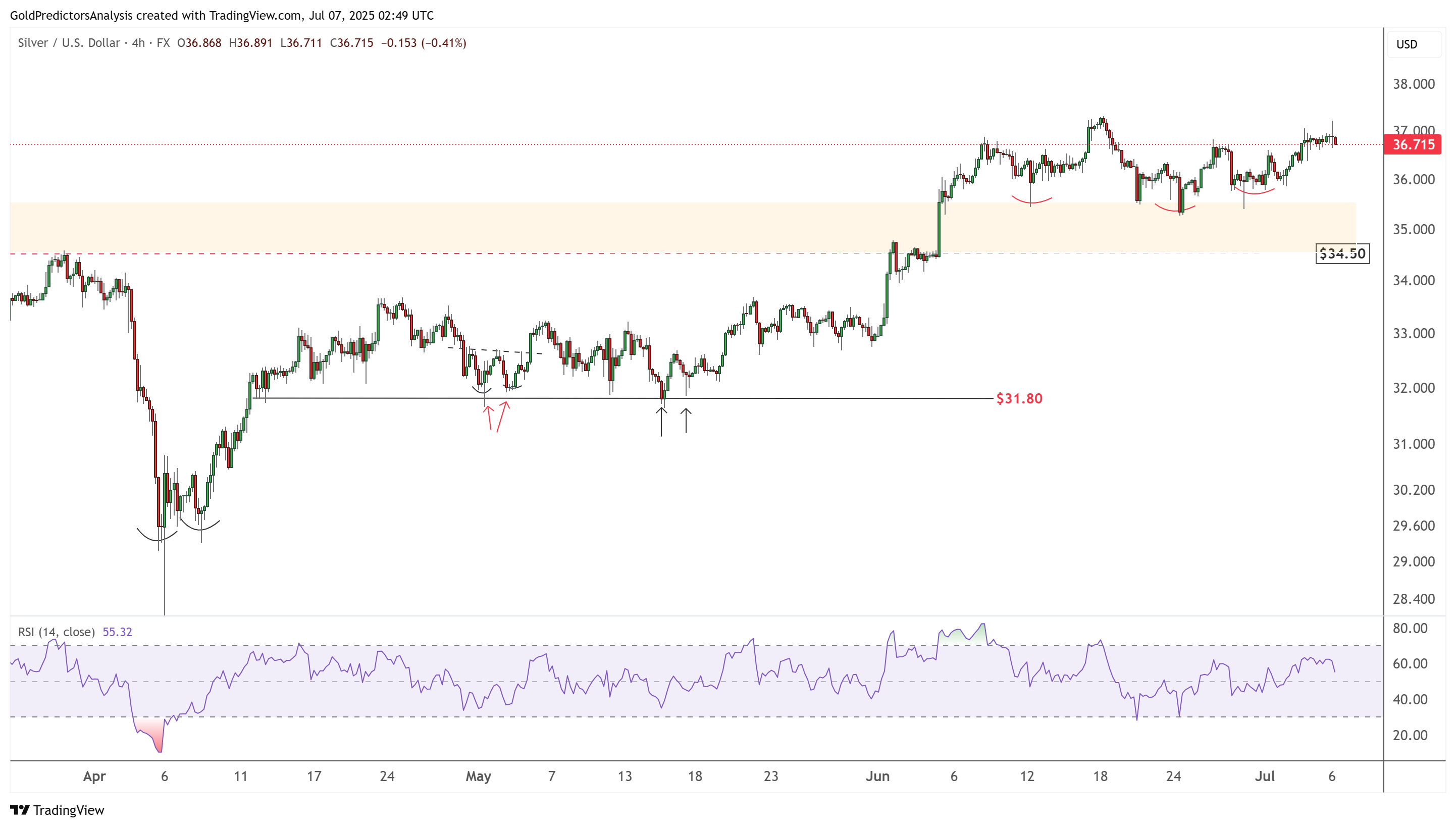
Task: Click the $31.80 support level label
Action: [x=1019, y=399]
